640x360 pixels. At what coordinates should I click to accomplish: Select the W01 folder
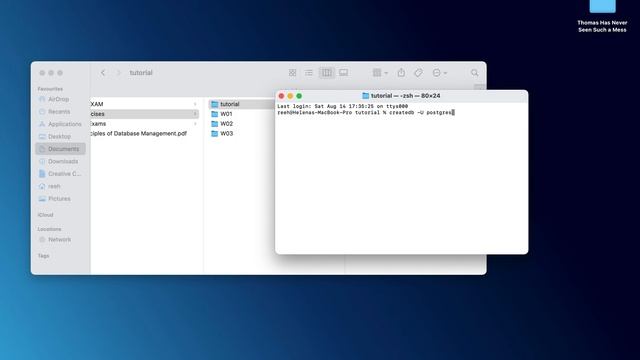click(222, 114)
